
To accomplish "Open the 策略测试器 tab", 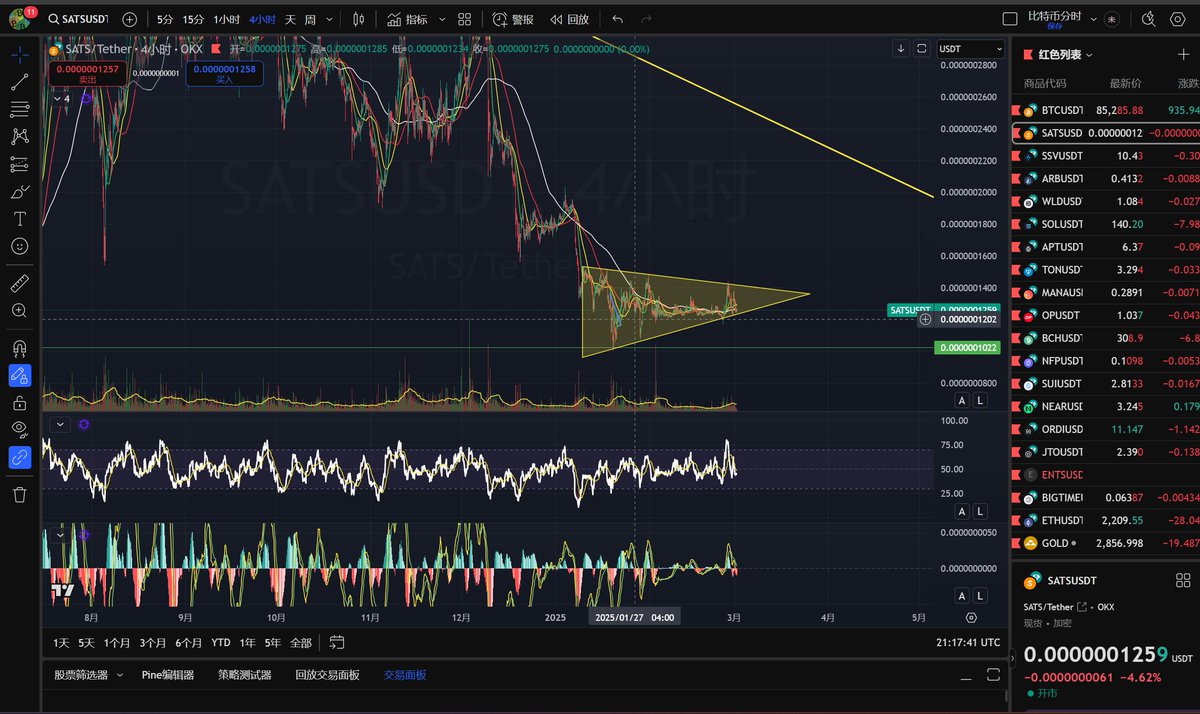I will tap(245, 675).
